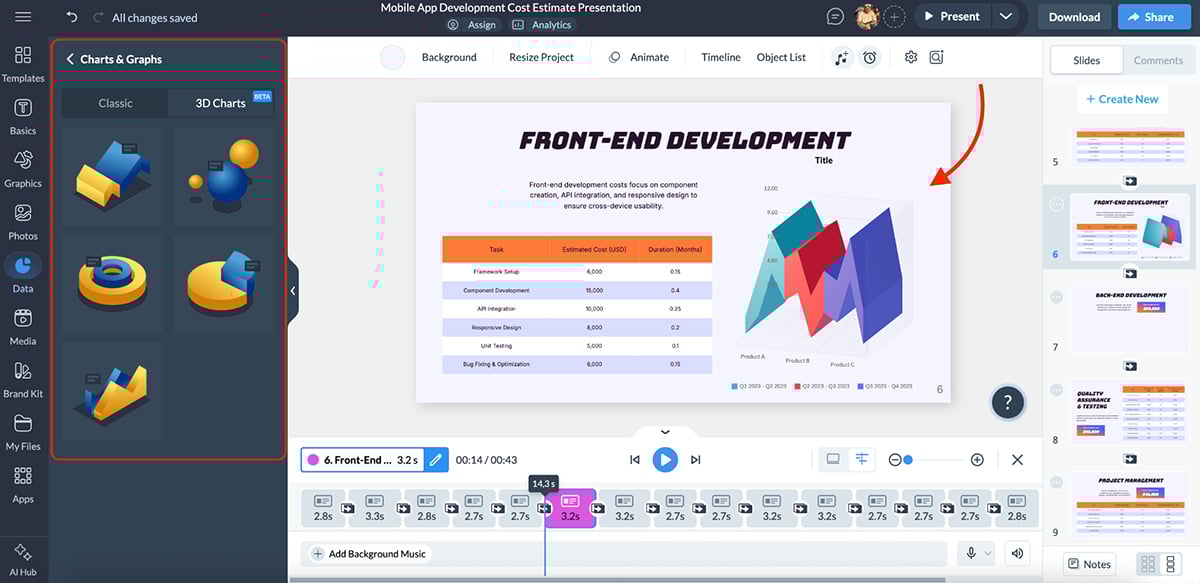Switch to the Comments tab
The height and width of the screenshot is (583, 1200).
tap(1157, 60)
